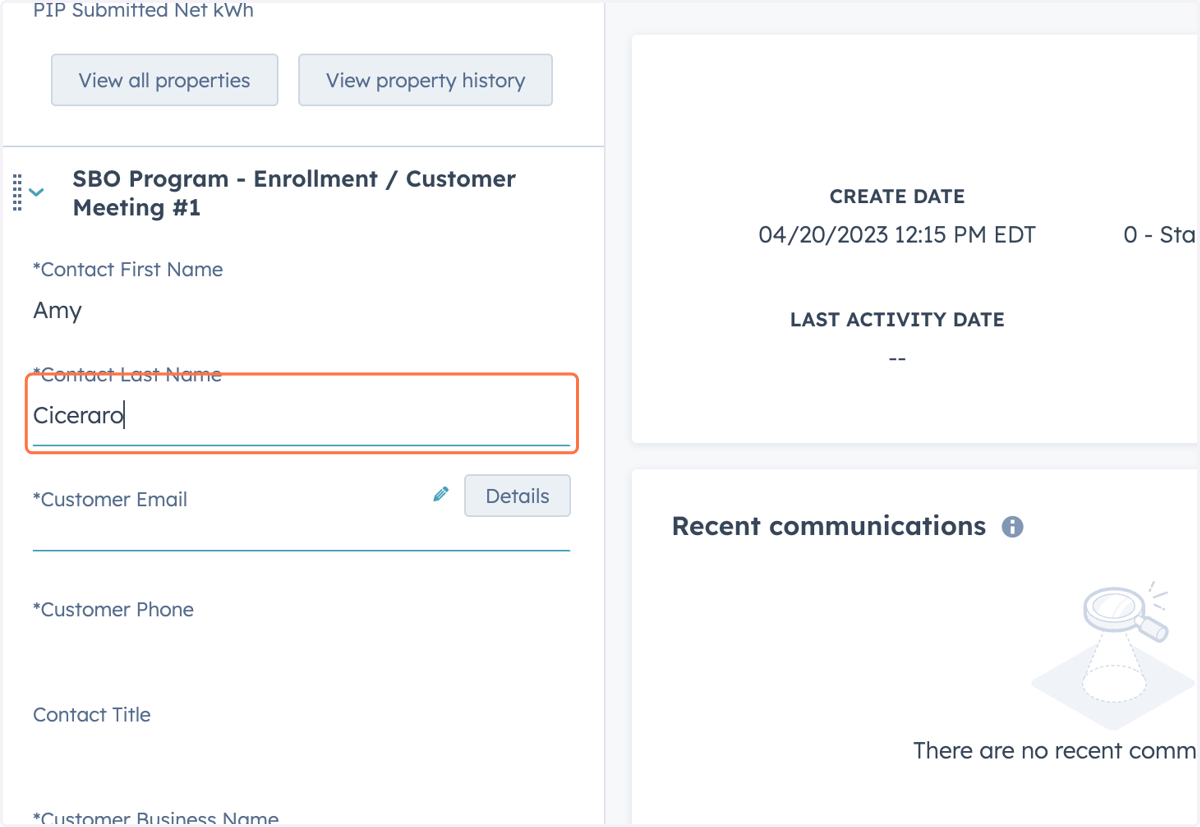Click the Customer Phone field label
The image size is (1200, 827).
pyautogui.click(x=113, y=609)
